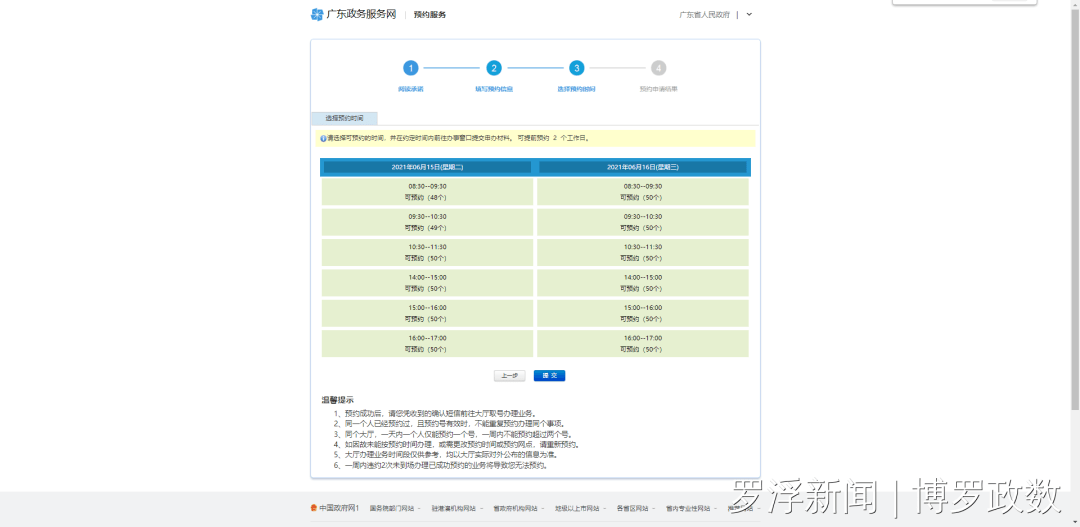
Task: Click the 上一步 previous step button
Action: pyautogui.click(x=510, y=375)
